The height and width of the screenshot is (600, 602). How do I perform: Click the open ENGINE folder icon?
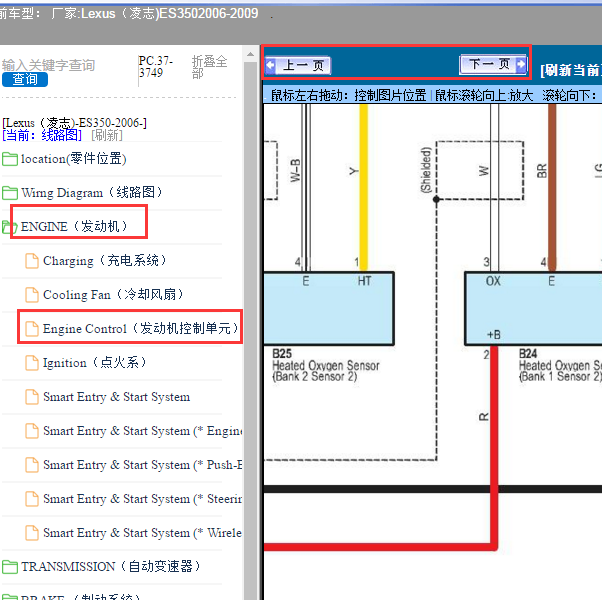click(x=10, y=226)
